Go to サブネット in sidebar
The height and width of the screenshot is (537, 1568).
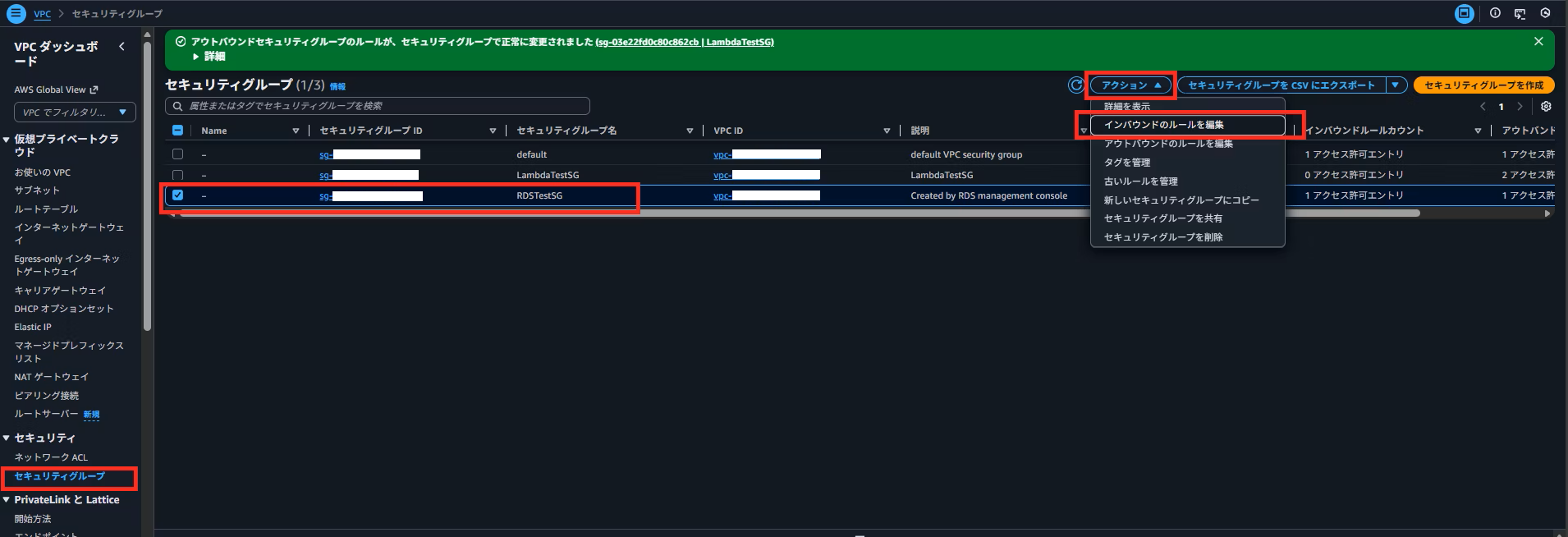click(37, 190)
